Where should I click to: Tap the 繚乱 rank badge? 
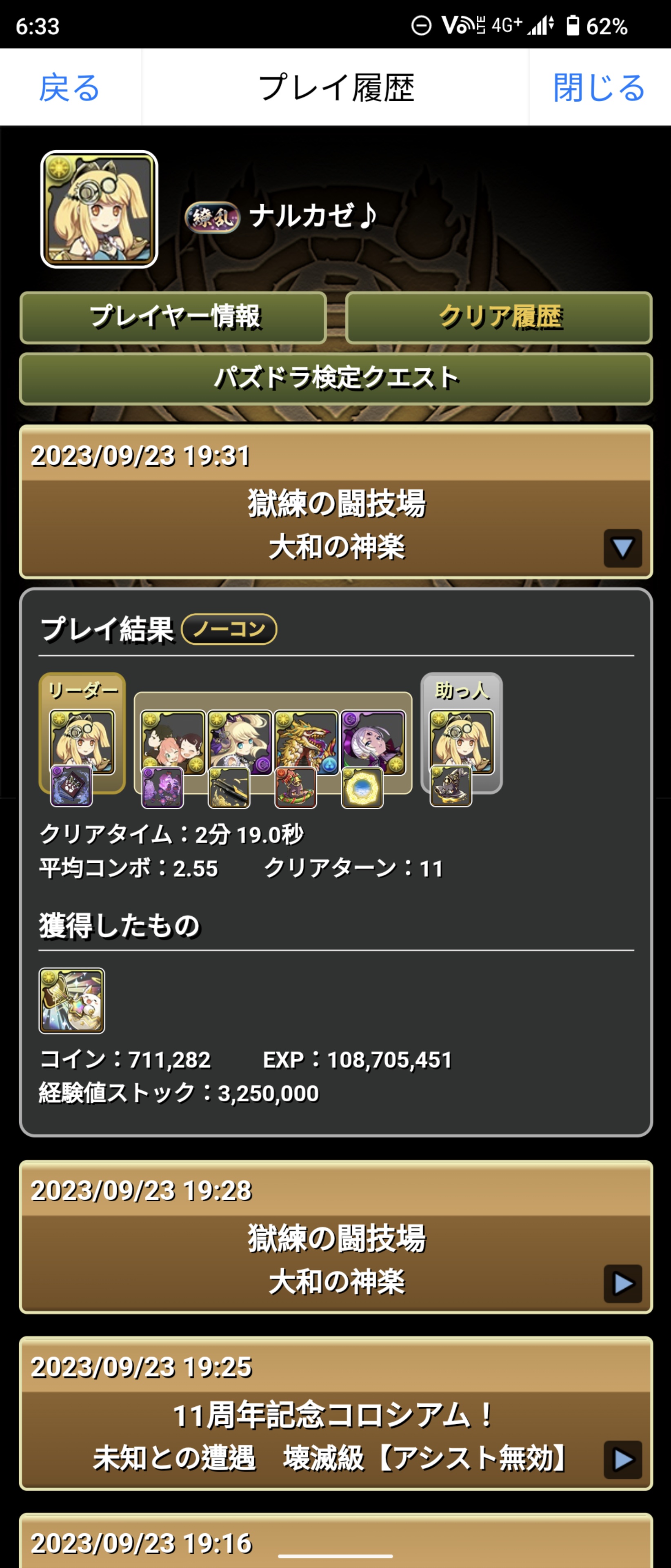pos(212,217)
